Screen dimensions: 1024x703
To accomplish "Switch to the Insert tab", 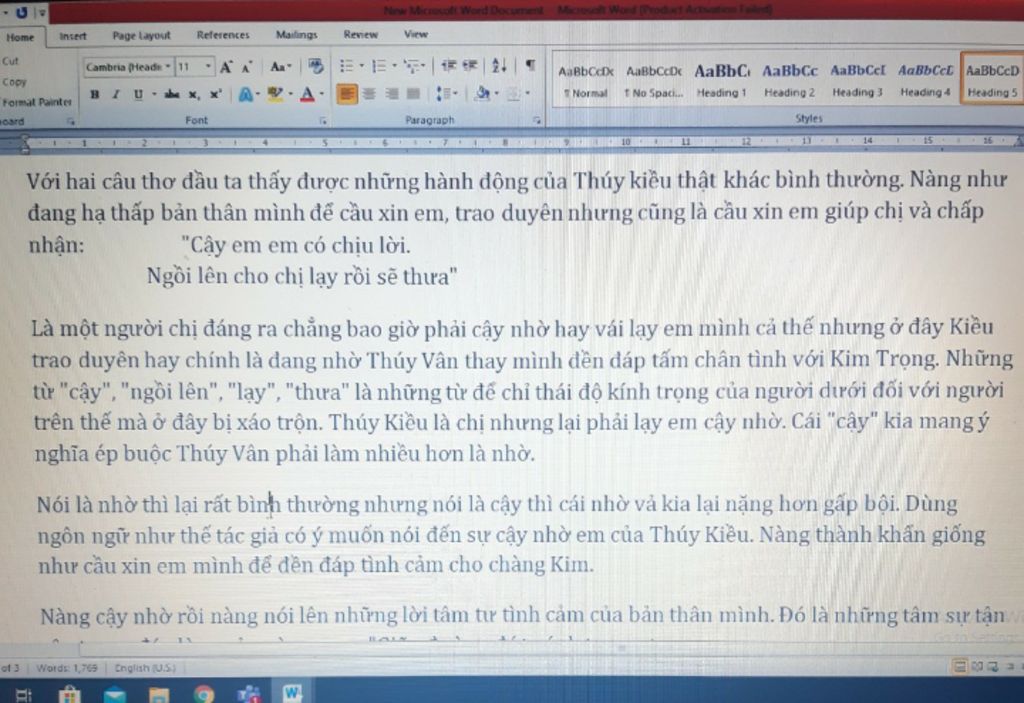I will coord(72,36).
